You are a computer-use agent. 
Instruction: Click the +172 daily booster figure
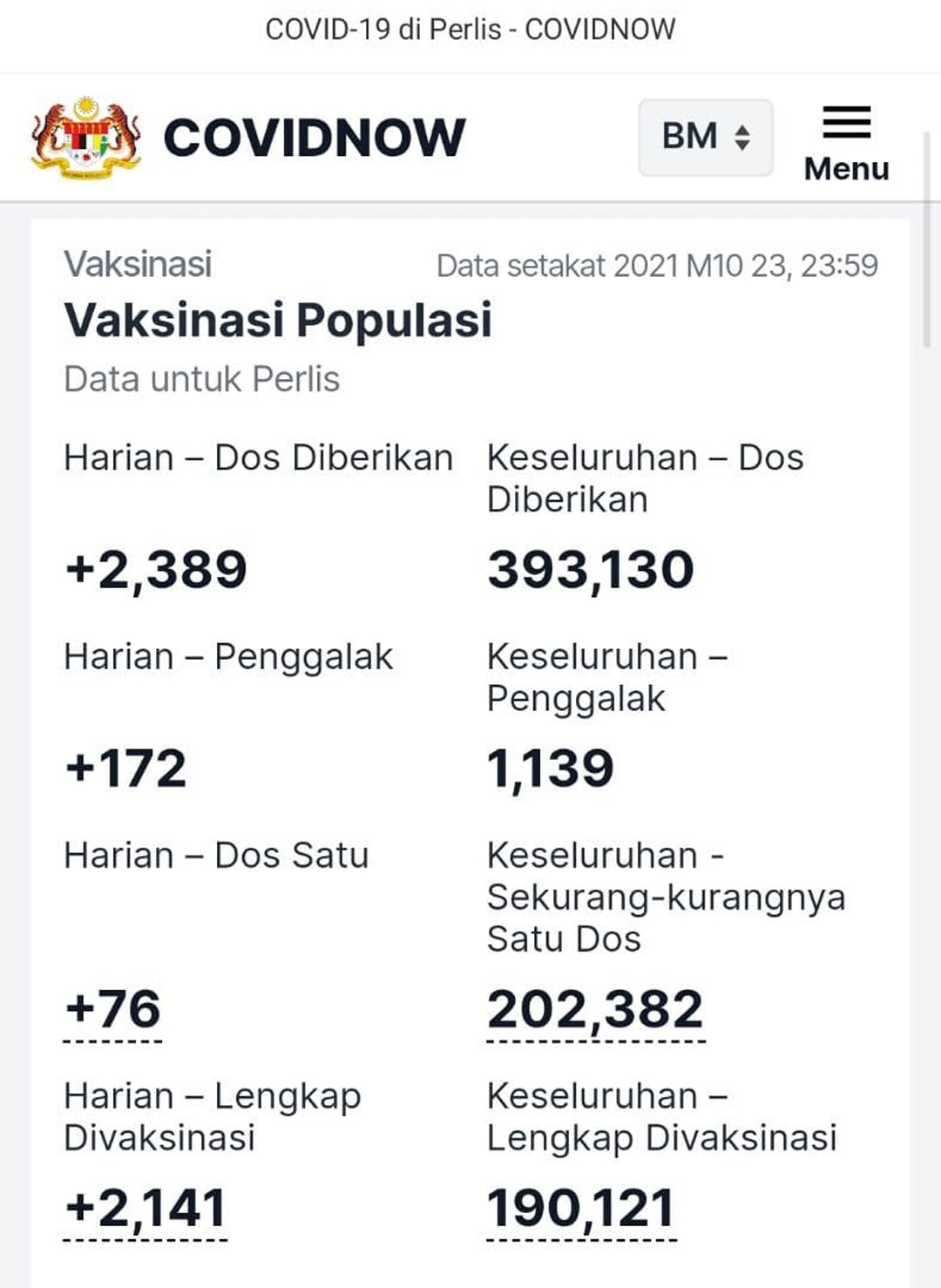coord(125,769)
